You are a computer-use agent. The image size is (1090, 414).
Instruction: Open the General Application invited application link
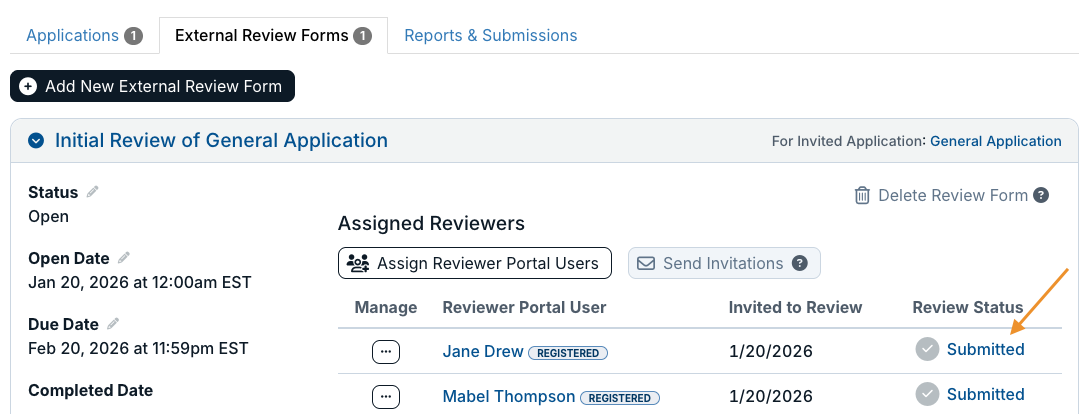(x=995, y=141)
